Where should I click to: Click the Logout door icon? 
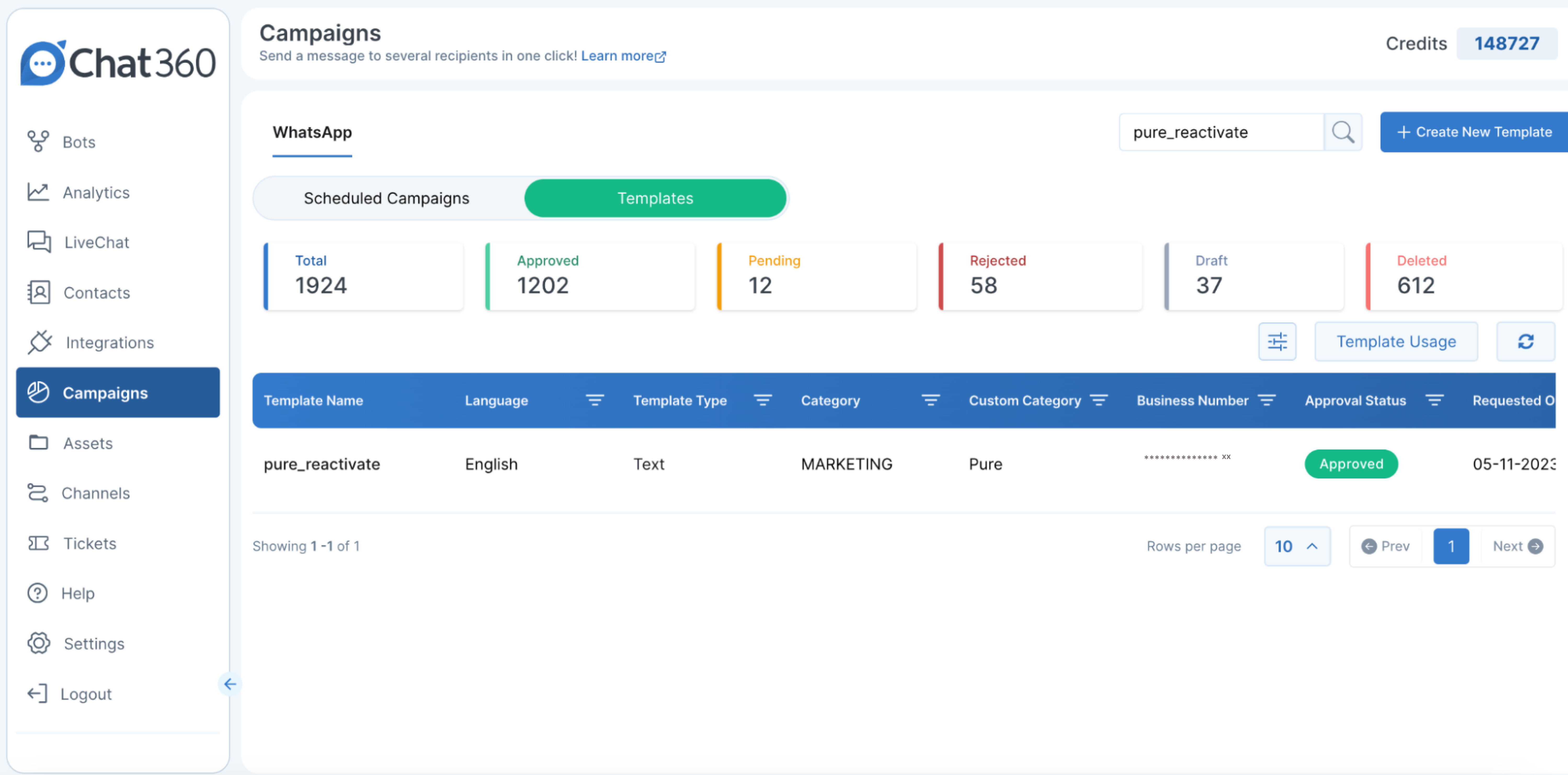(37, 693)
